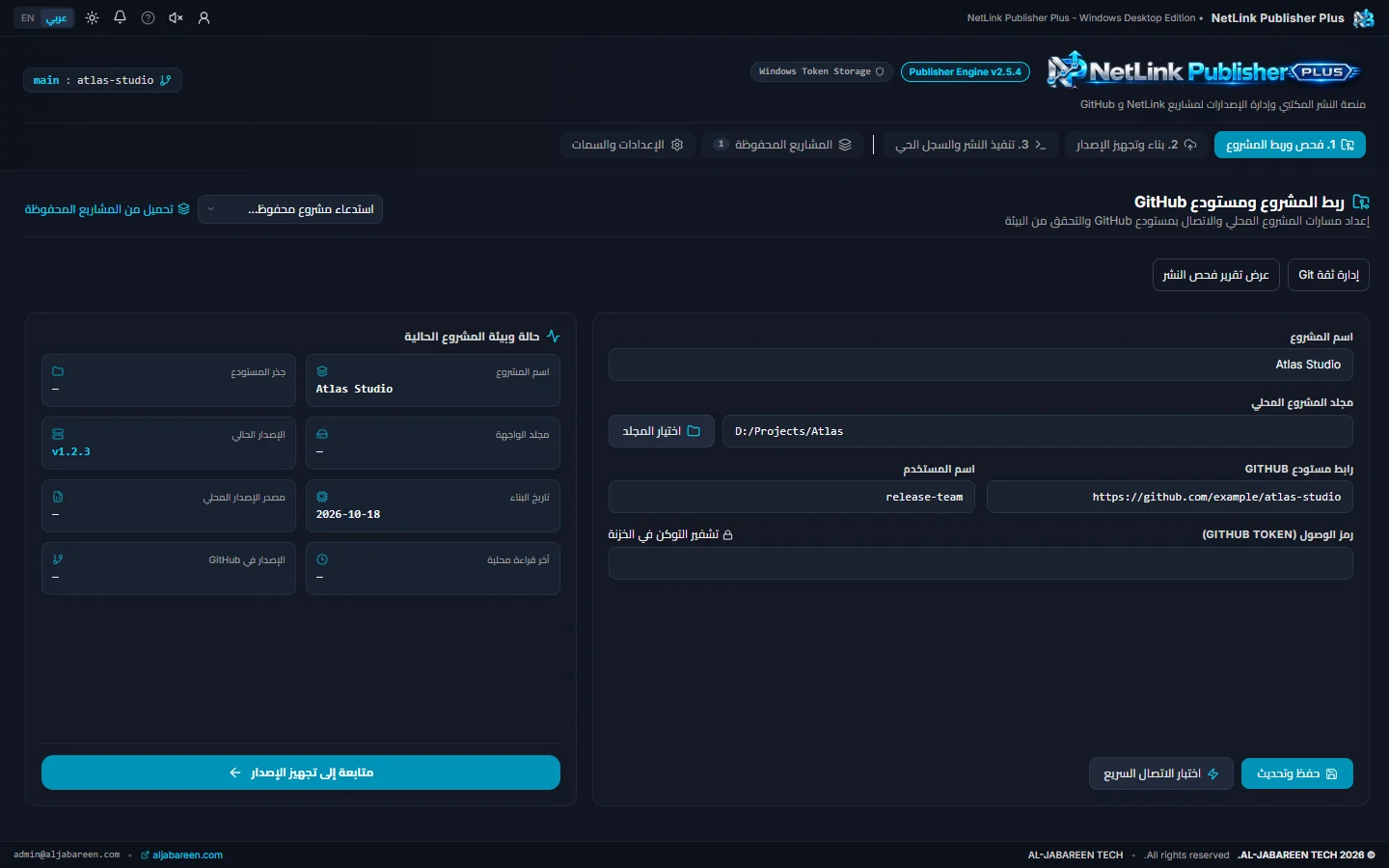The width and height of the screenshot is (1389, 868).
Task: Click the layers icon in اسم المشروع card
Action: pos(322,371)
